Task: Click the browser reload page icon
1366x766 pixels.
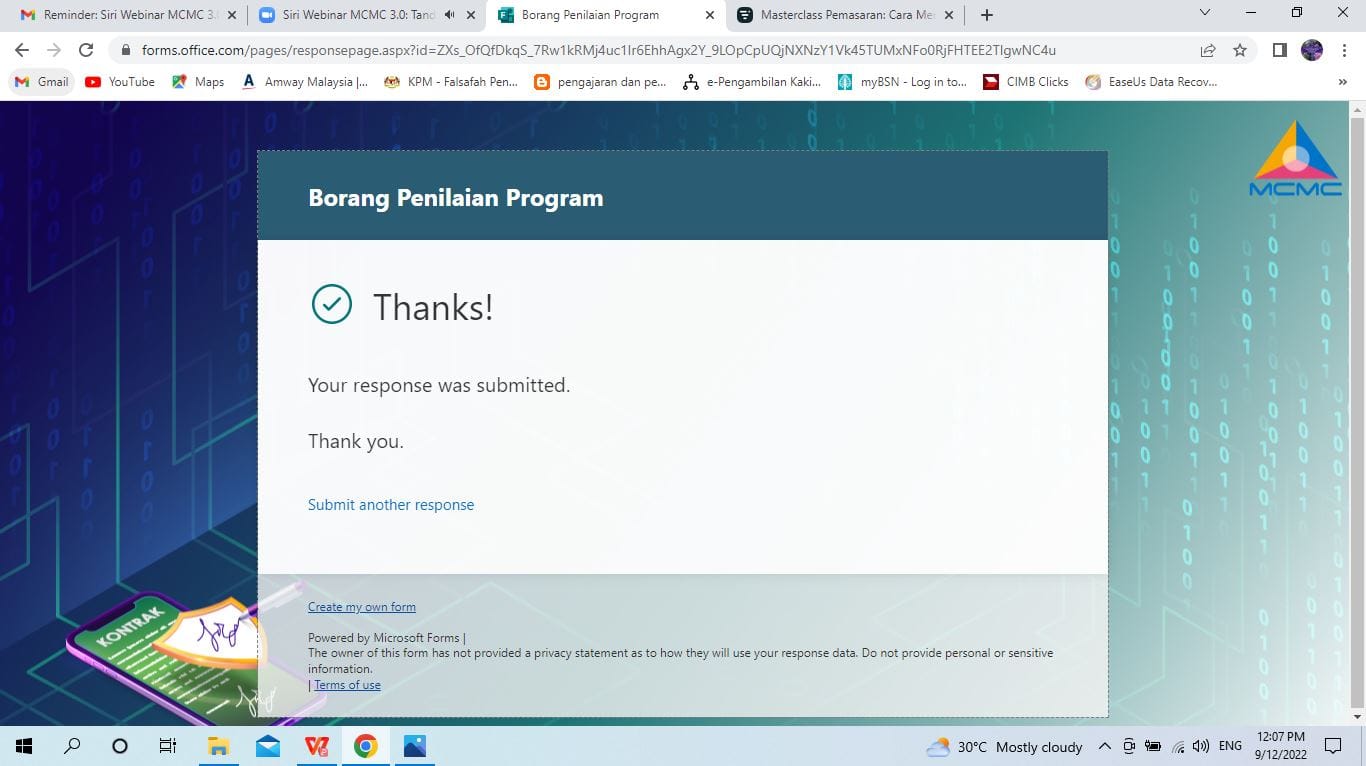Action: (x=86, y=50)
